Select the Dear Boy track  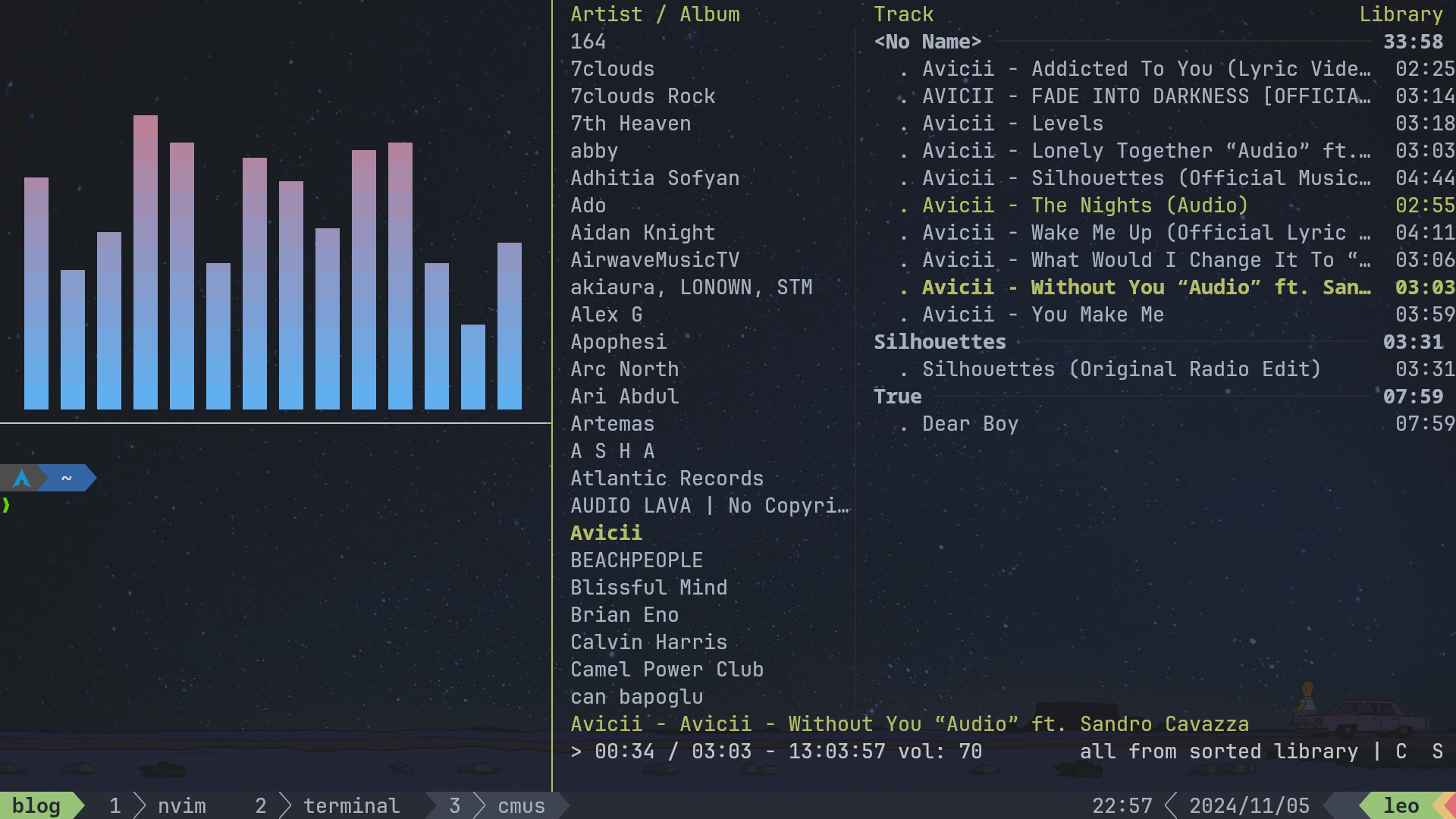[970, 424]
